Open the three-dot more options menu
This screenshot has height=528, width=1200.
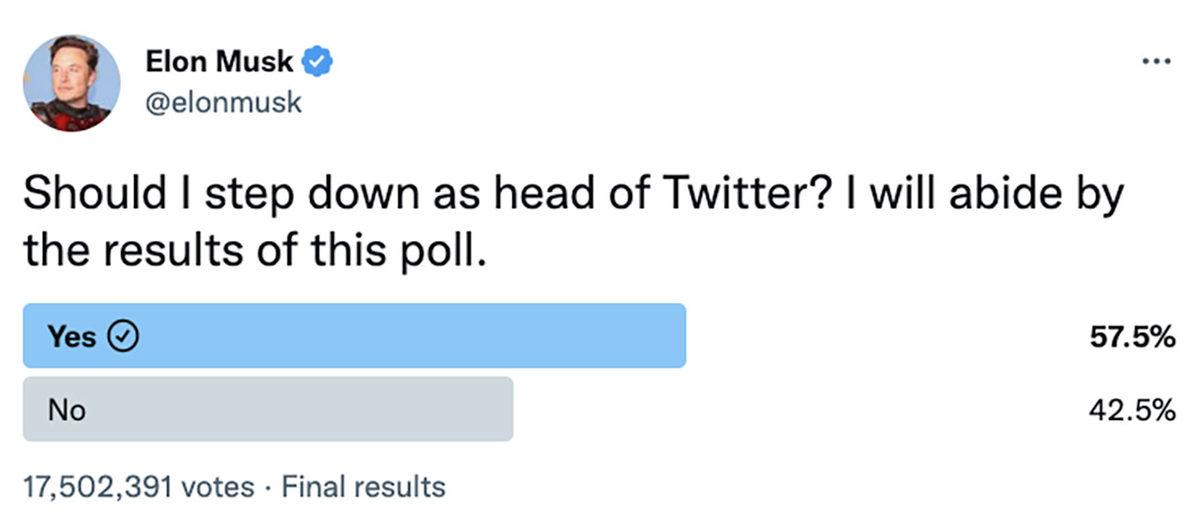click(1155, 62)
